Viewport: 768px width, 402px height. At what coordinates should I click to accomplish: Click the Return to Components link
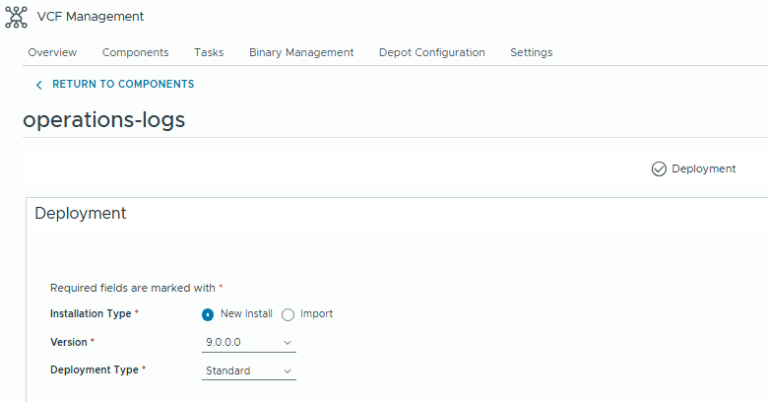point(123,84)
